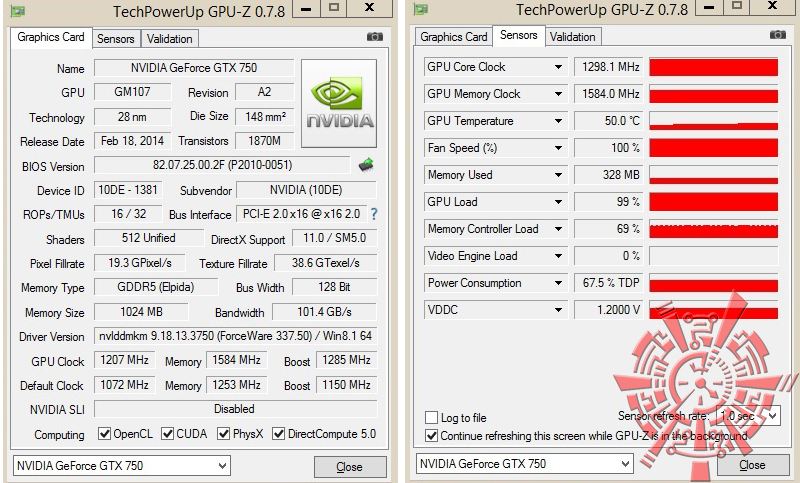
Task: Click the GPU Temperature graph bar
Action: click(713, 121)
